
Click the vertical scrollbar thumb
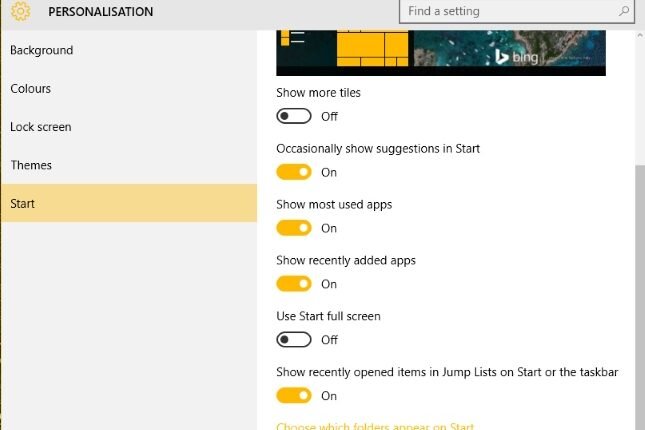click(640, 296)
